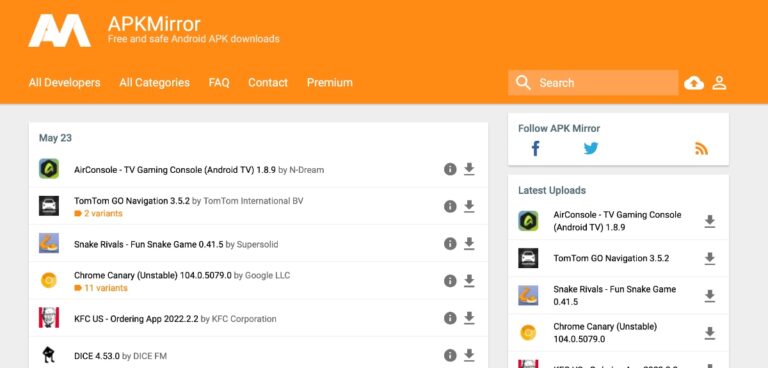Show info for TomTom GO Navigation 3.5.2
The width and height of the screenshot is (768, 368).
[x=450, y=206]
